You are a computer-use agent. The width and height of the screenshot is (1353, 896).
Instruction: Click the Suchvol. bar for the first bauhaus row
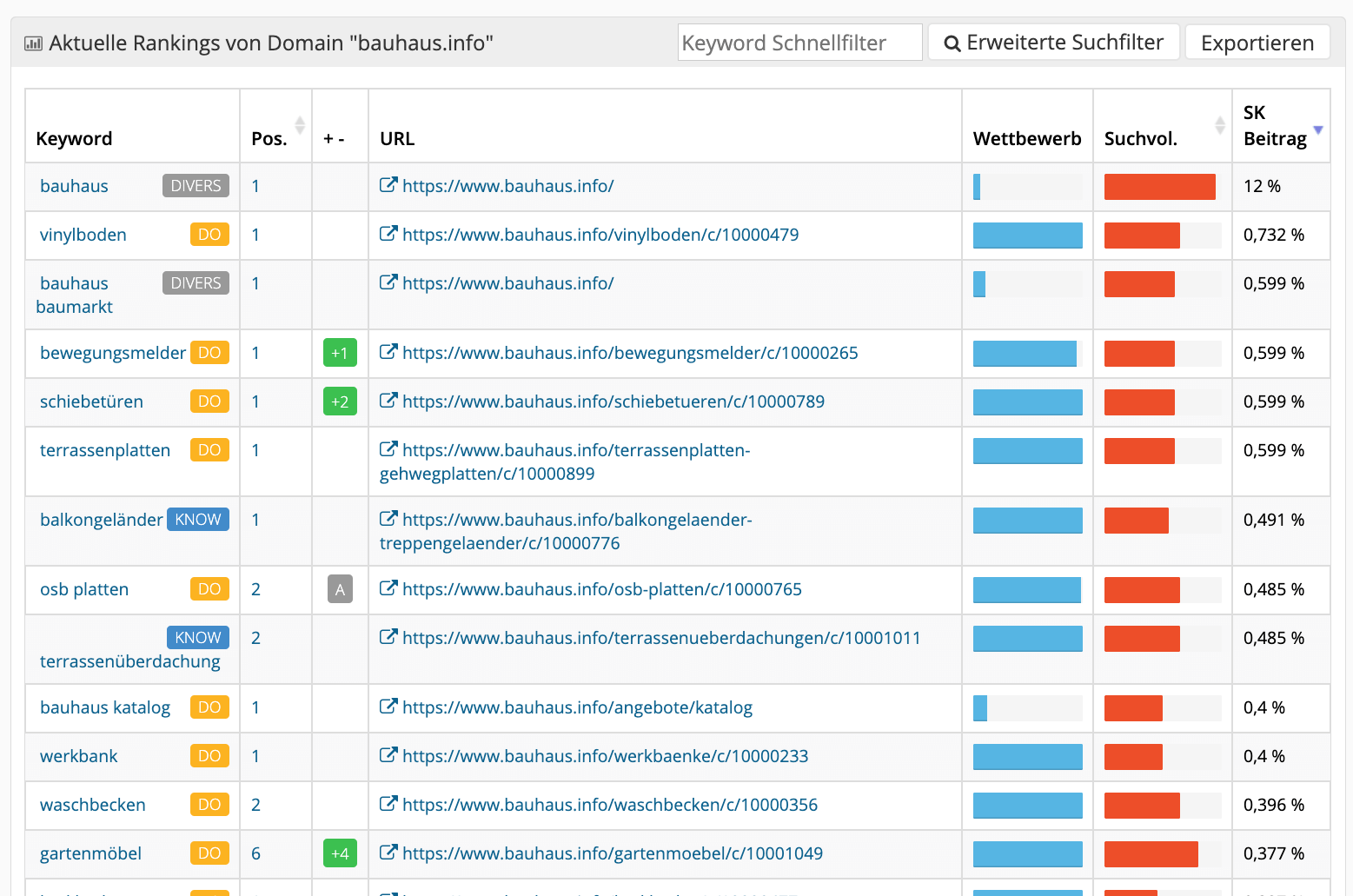(x=1160, y=187)
